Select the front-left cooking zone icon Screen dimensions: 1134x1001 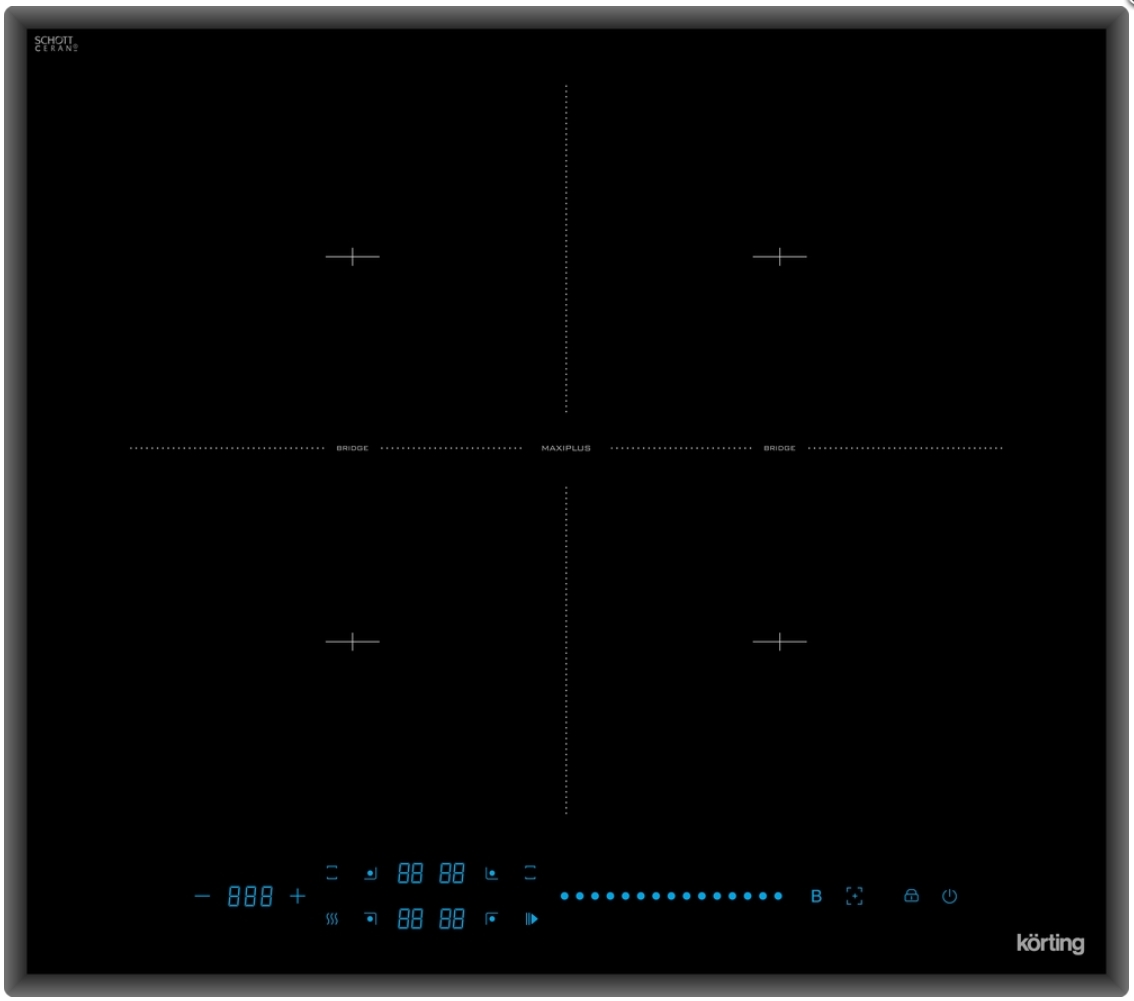point(370,919)
